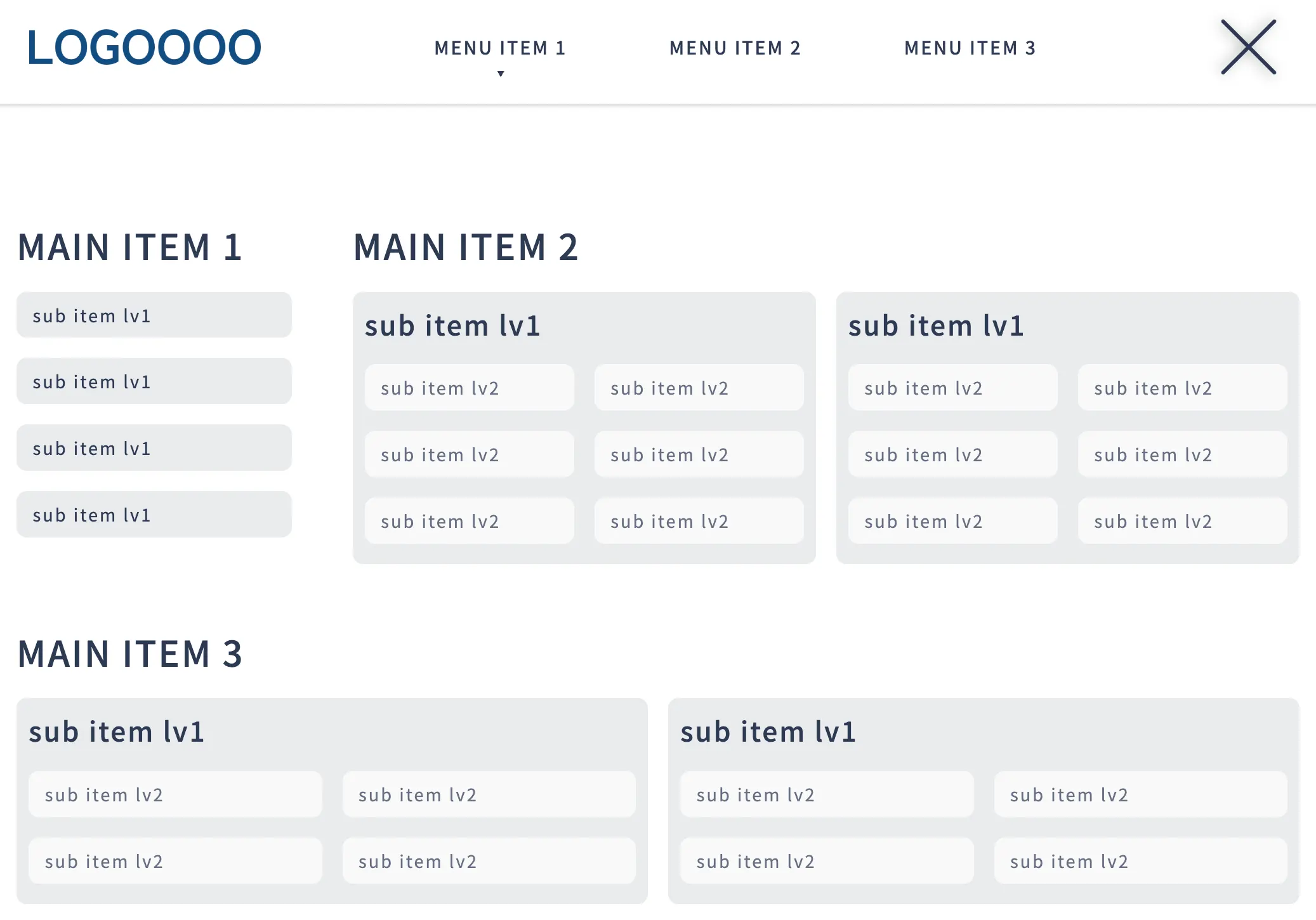The image size is (1316, 920).
Task: Open right sub item lv1 title in MAIN ITEM 2
Action: [936, 326]
